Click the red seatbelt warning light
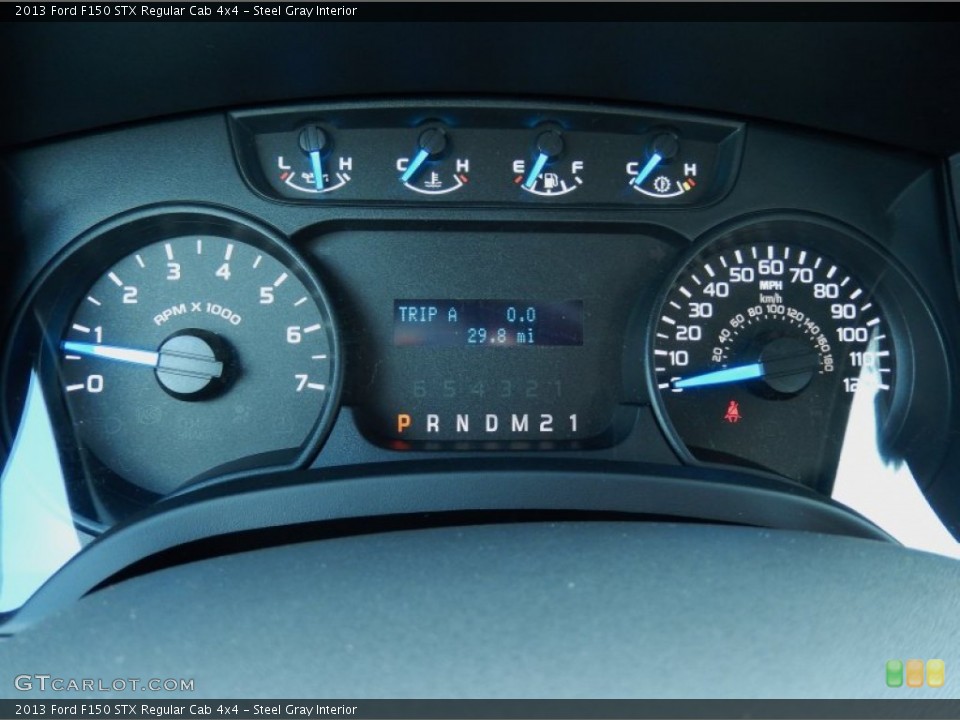Screen dimensions: 960x720 click(732, 411)
